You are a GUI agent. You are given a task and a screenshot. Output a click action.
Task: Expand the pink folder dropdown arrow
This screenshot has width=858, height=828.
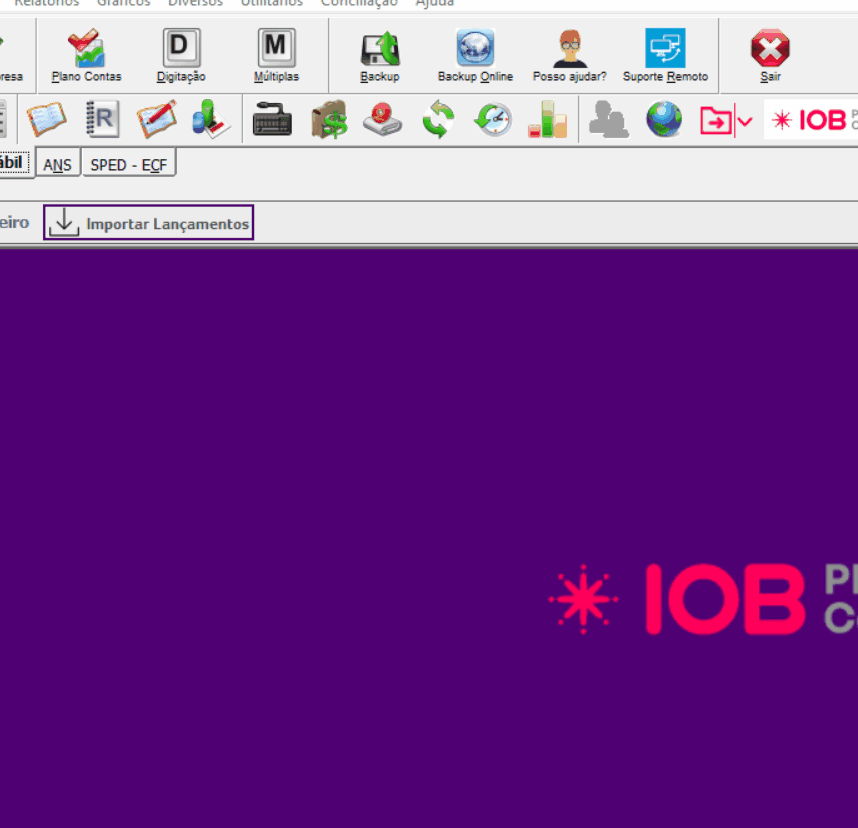click(x=745, y=122)
